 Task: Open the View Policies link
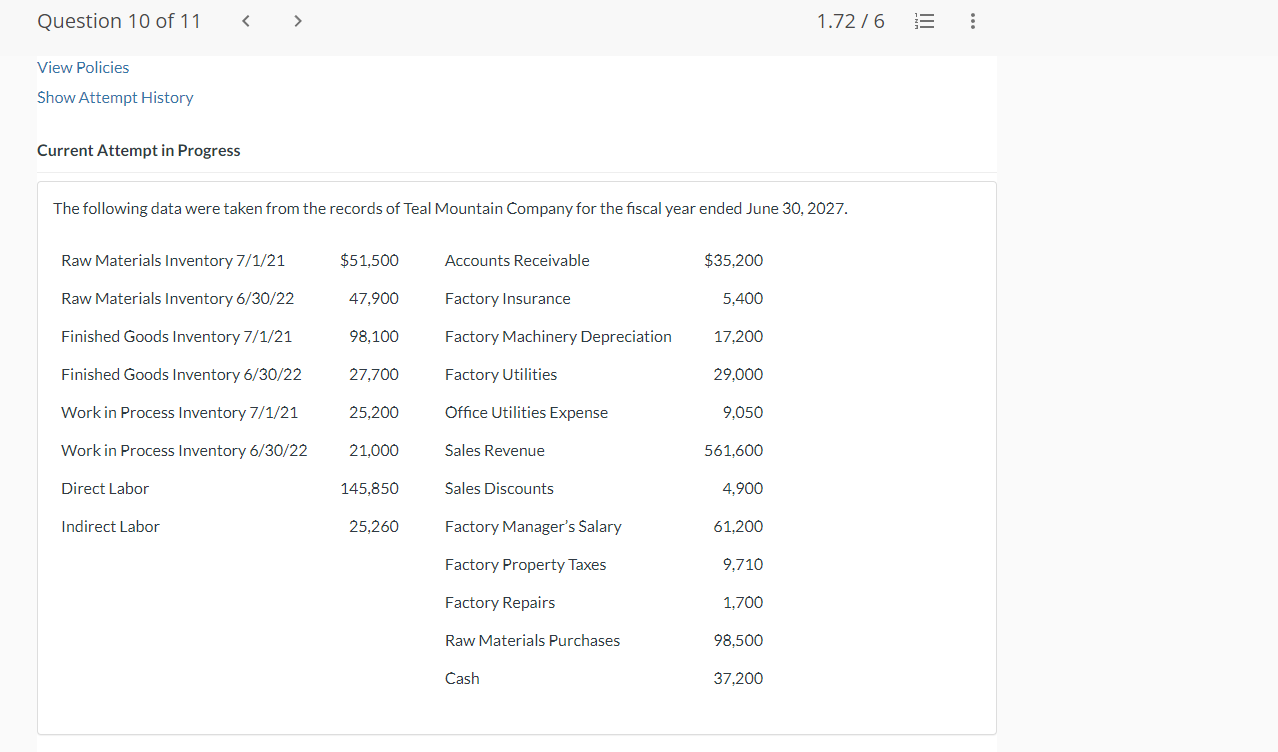(83, 67)
